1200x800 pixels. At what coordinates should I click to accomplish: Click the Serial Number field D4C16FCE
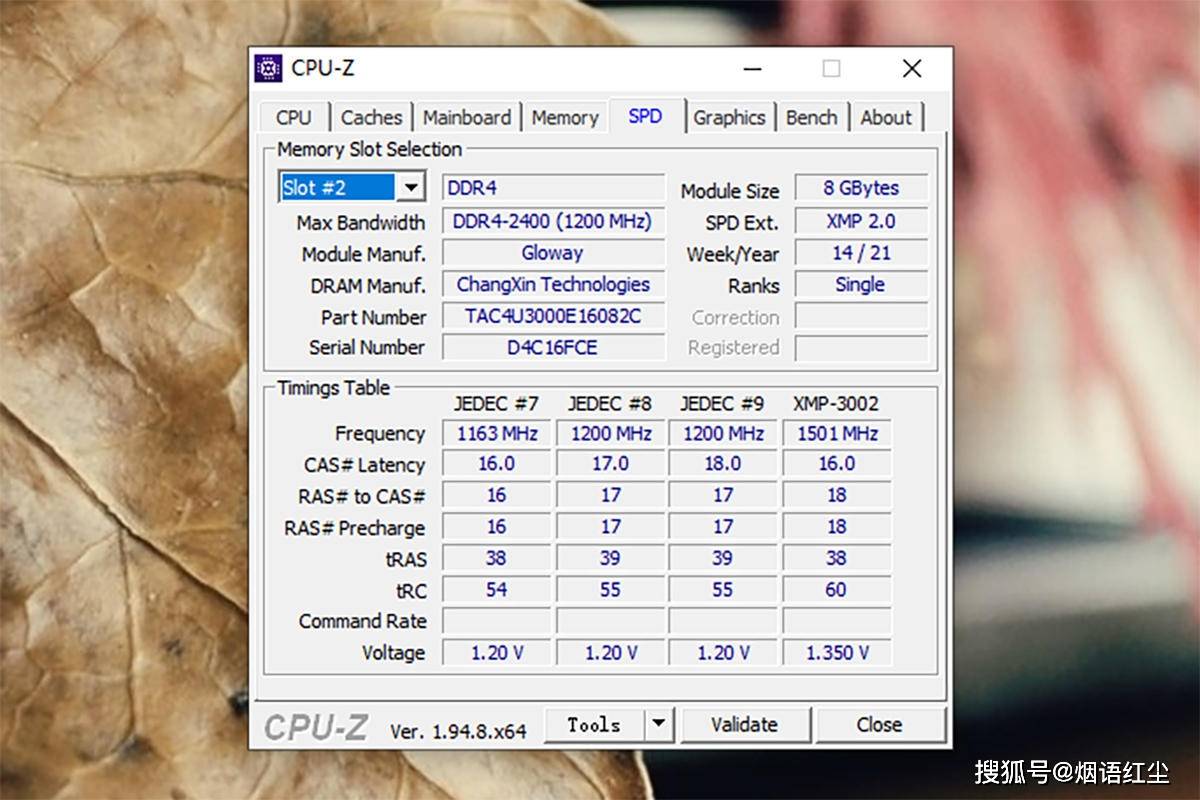tap(553, 347)
